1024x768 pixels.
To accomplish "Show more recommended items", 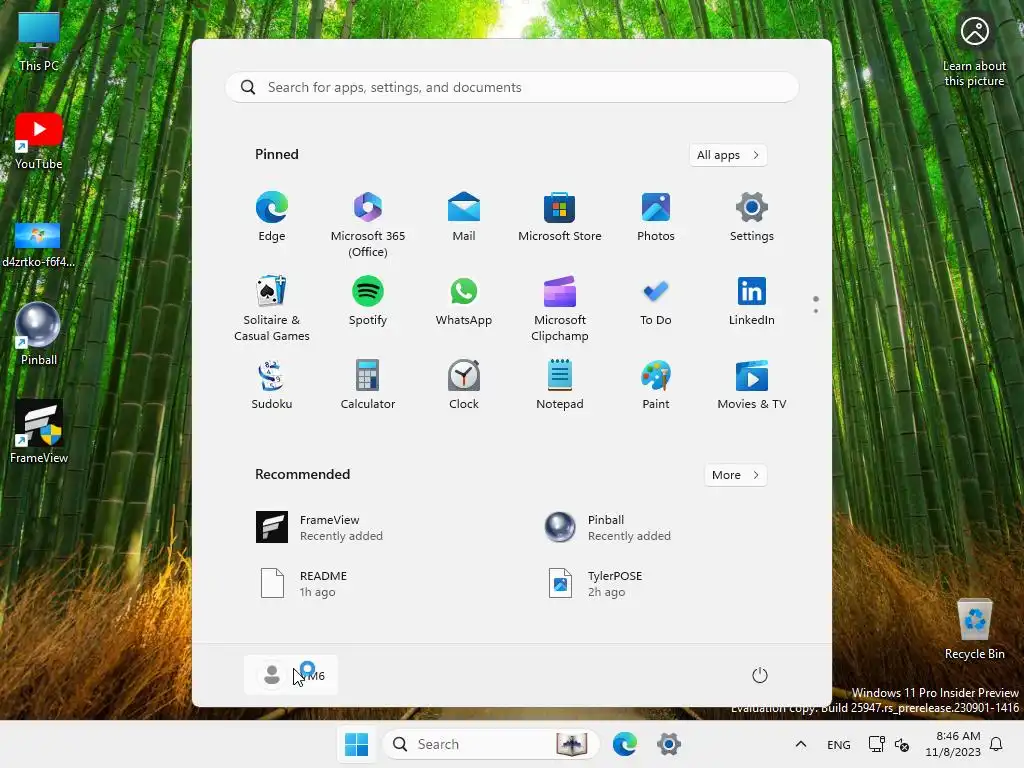I will [735, 475].
